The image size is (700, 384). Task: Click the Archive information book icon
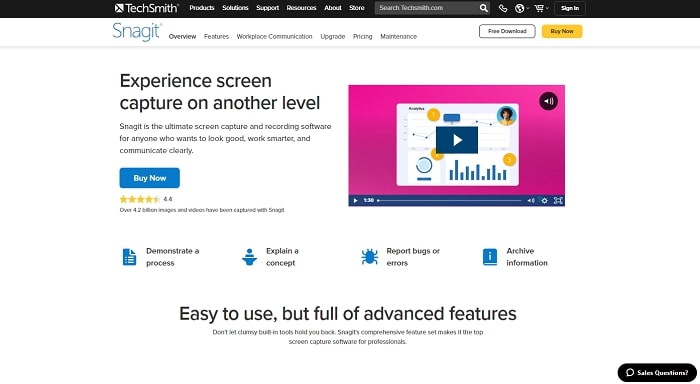490,257
